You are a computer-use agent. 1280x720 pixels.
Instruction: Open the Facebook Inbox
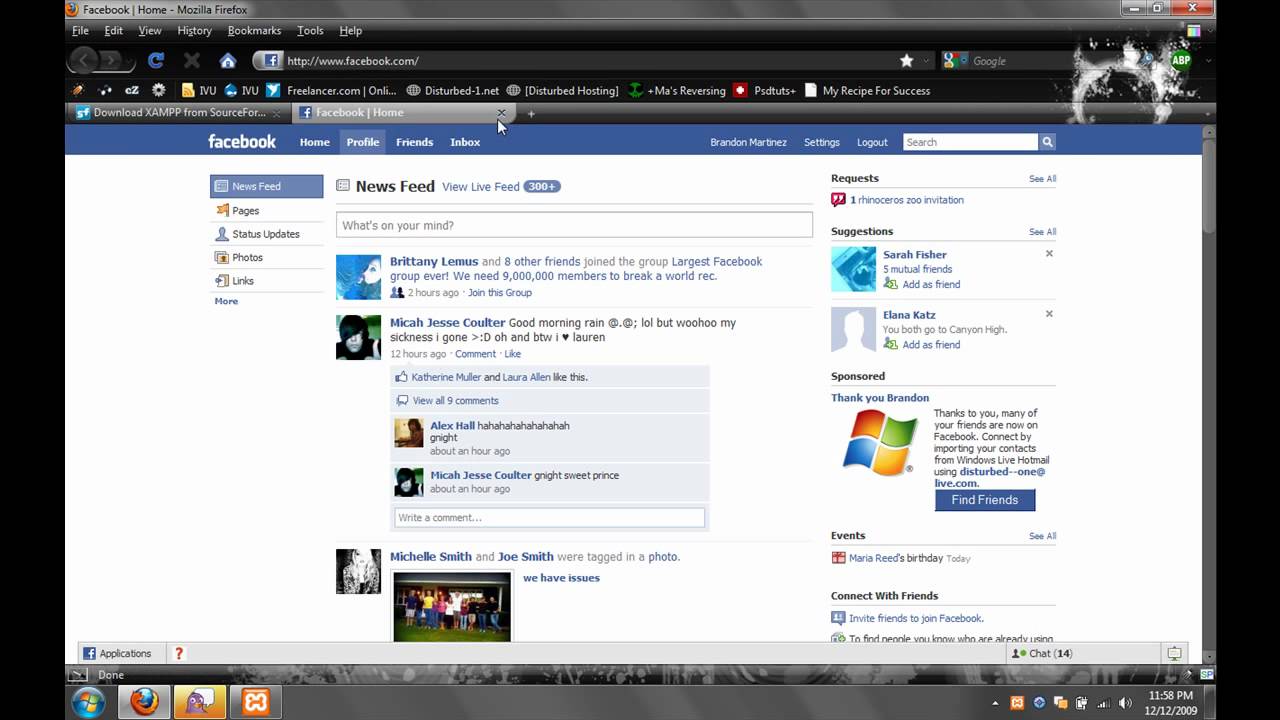pos(465,142)
